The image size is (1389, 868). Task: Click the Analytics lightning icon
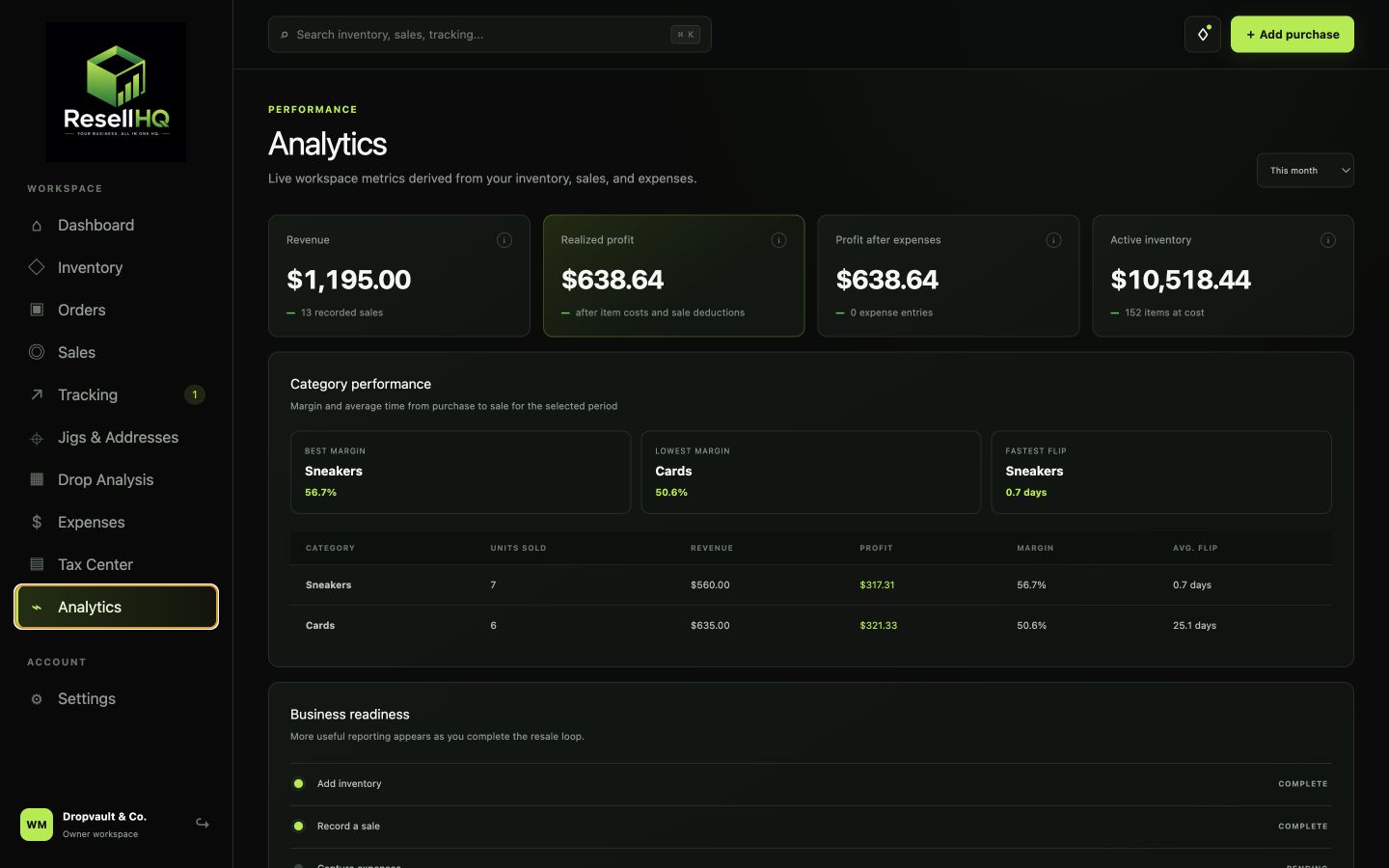tap(37, 608)
